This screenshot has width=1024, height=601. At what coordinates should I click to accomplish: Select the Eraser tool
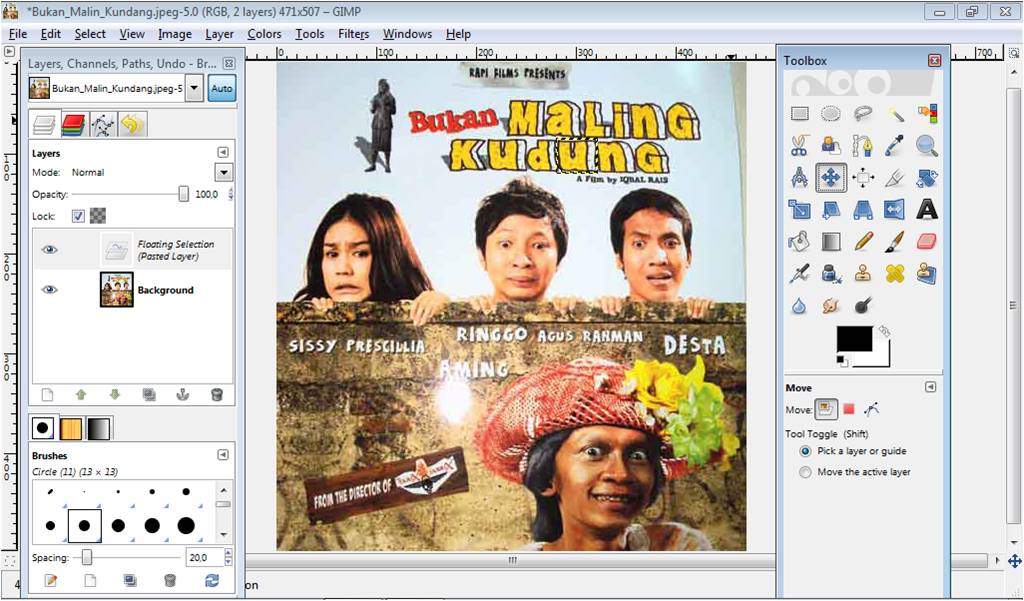pos(927,242)
